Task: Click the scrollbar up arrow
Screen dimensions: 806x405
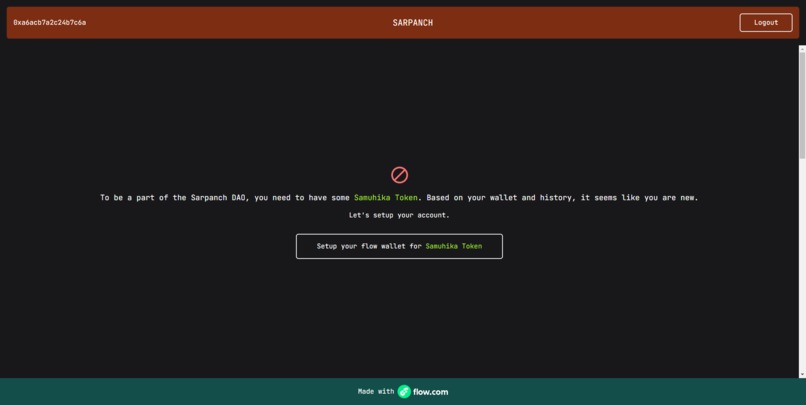Action: click(x=802, y=49)
